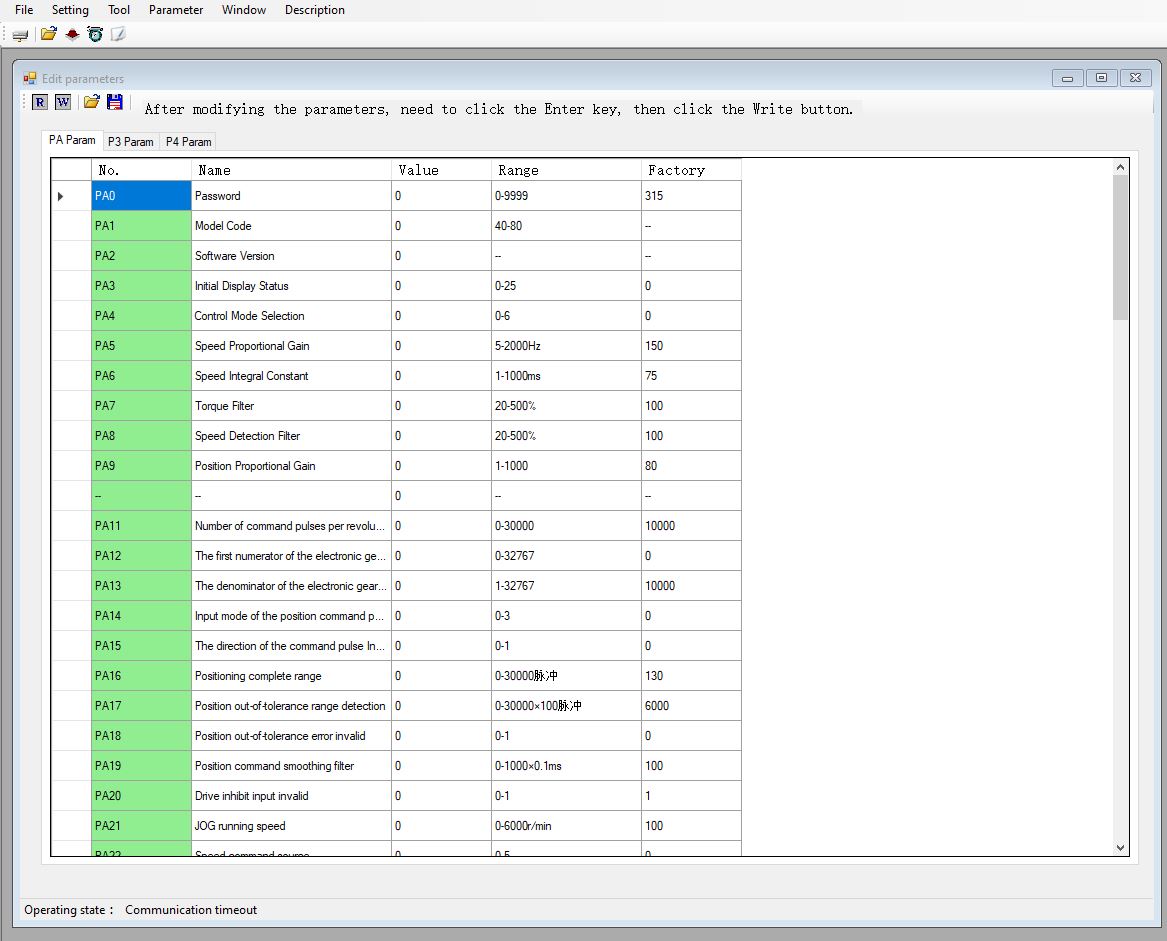Save parameters with the floppy disk icon
Image resolution: width=1167 pixels, height=941 pixels.
[115, 101]
